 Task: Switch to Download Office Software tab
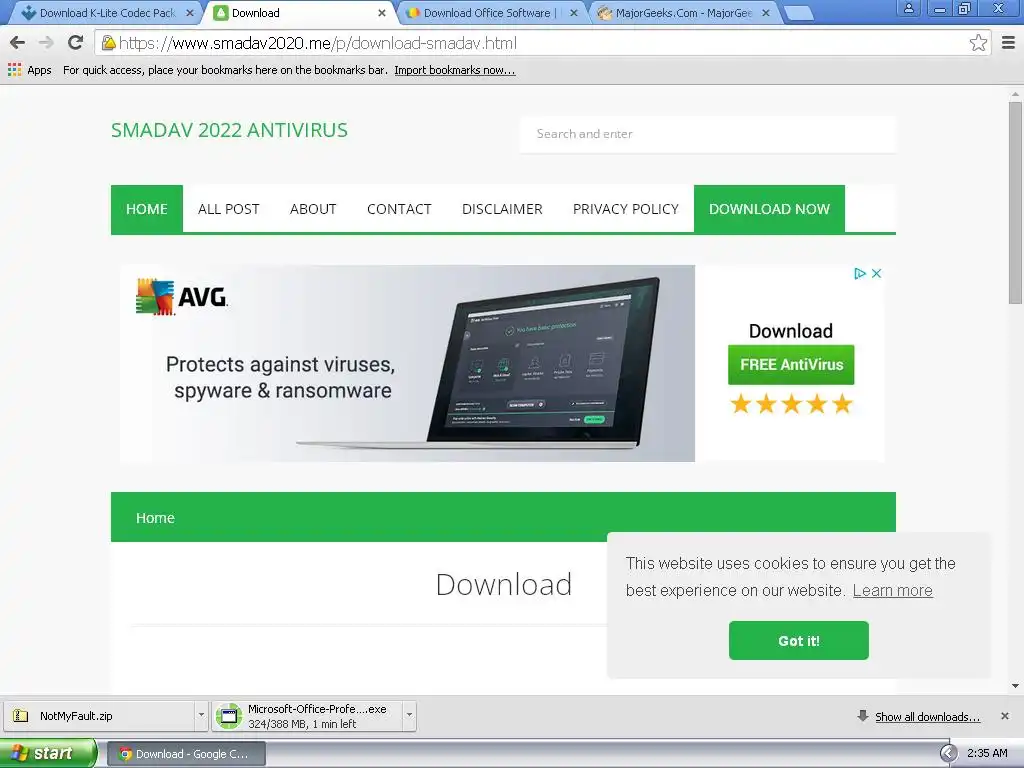(x=491, y=13)
